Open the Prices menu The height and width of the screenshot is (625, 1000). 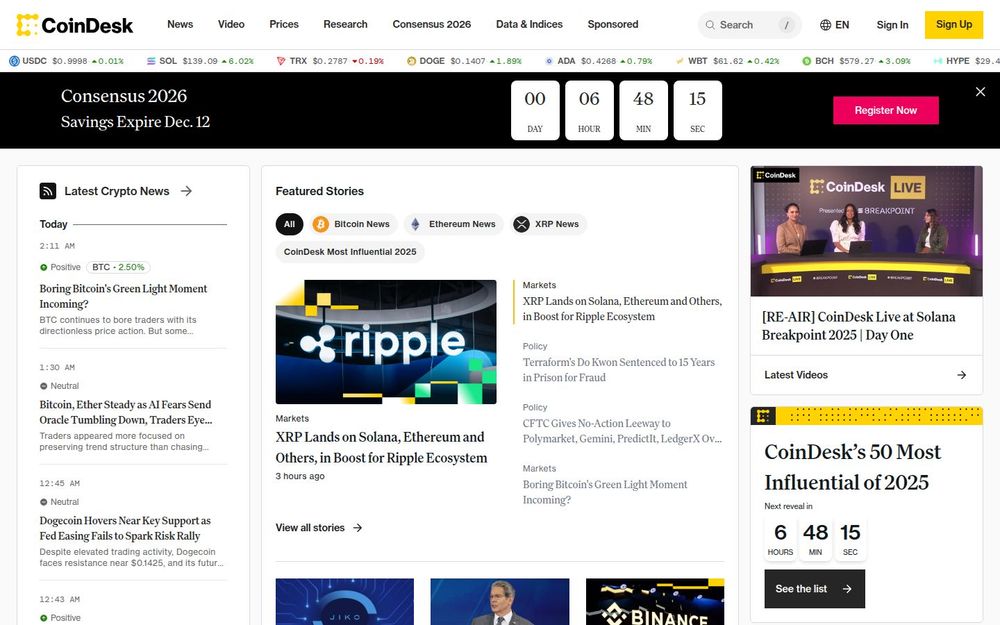pyautogui.click(x=284, y=24)
